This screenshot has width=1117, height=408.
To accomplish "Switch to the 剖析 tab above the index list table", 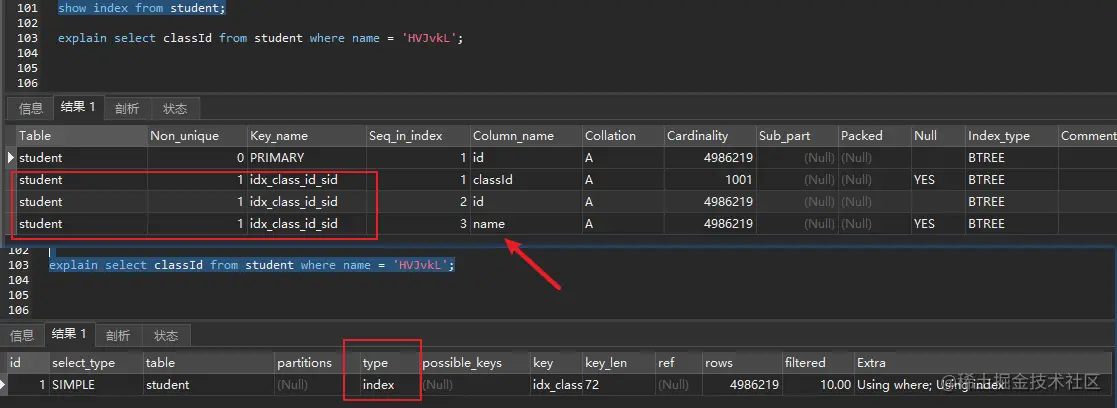I will click(x=128, y=108).
